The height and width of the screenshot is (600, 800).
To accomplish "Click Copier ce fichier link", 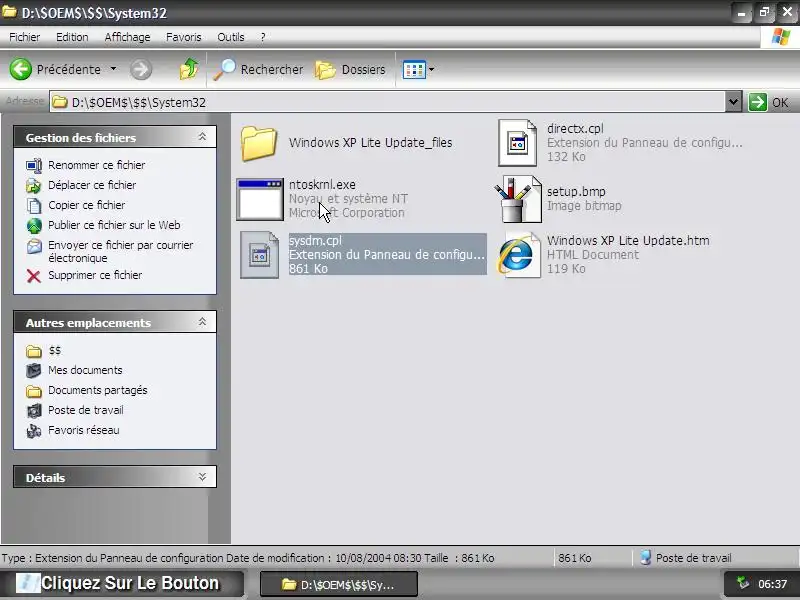I will click(86, 205).
